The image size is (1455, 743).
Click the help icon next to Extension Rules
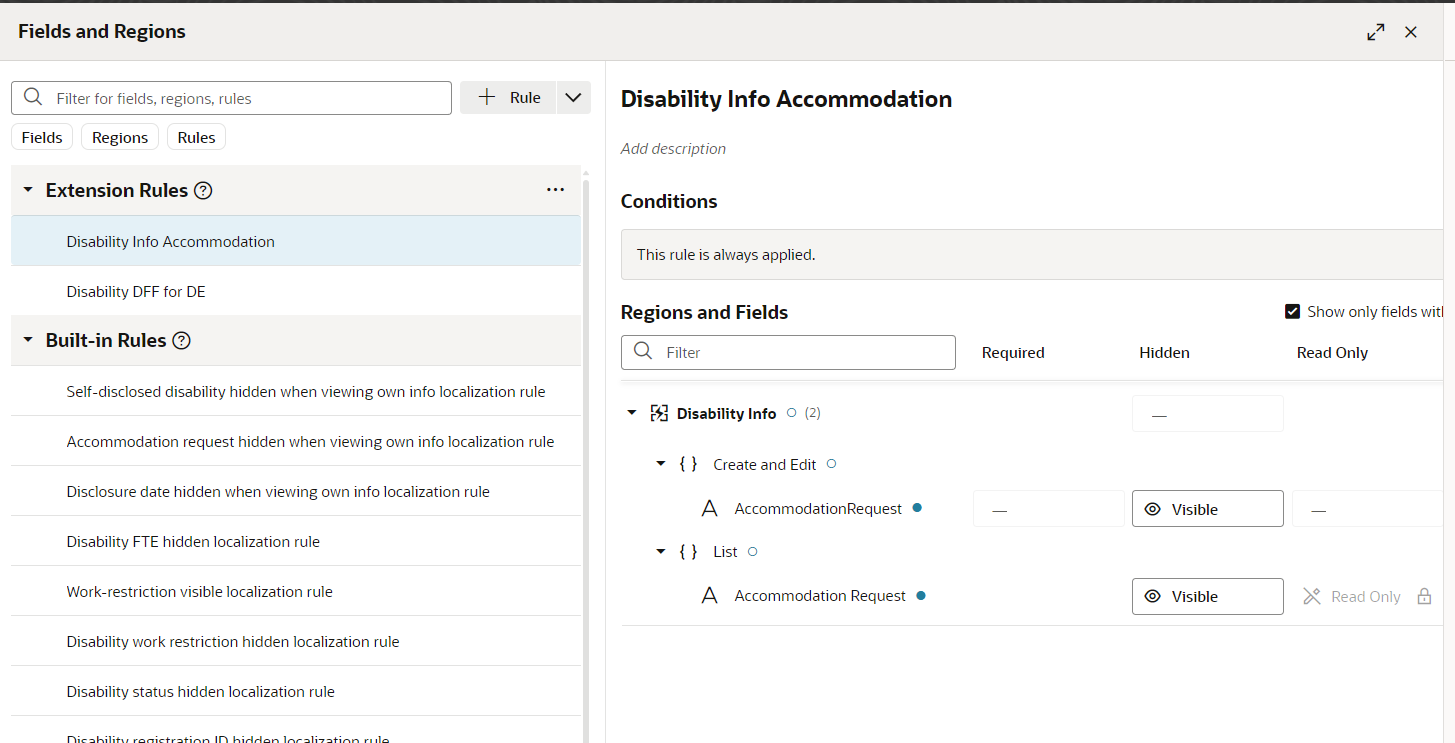(x=203, y=190)
